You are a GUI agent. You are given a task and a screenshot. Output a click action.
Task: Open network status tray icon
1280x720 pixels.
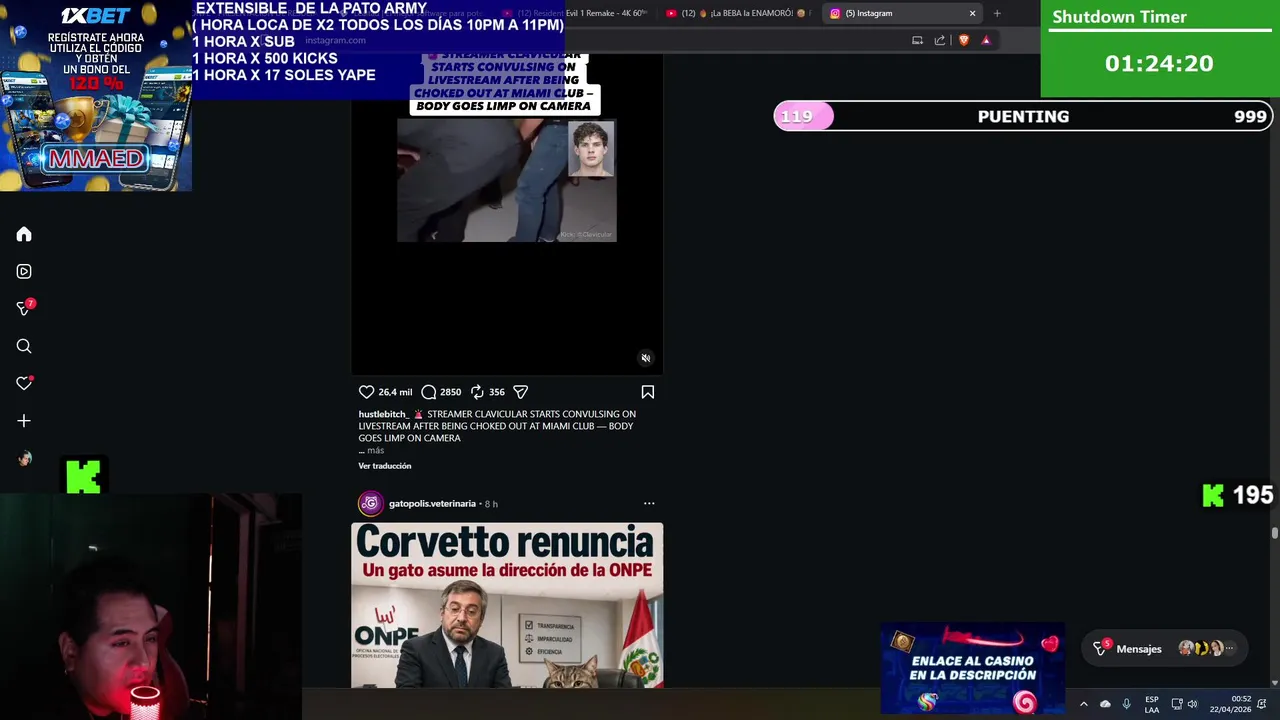1177,704
